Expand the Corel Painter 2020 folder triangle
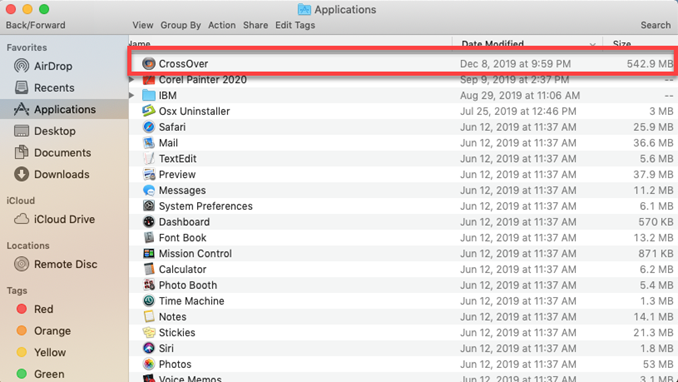Image resolution: width=678 pixels, height=382 pixels. (x=132, y=80)
